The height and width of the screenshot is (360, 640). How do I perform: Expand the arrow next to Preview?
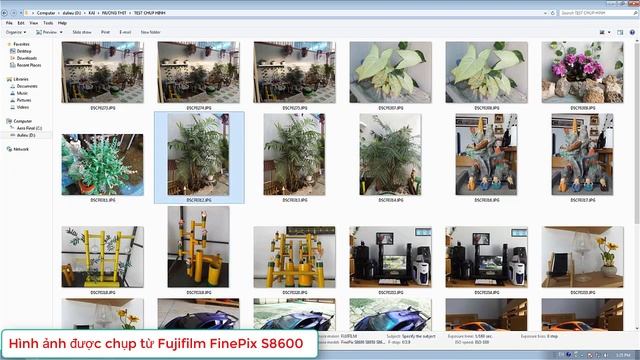point(61,32)
